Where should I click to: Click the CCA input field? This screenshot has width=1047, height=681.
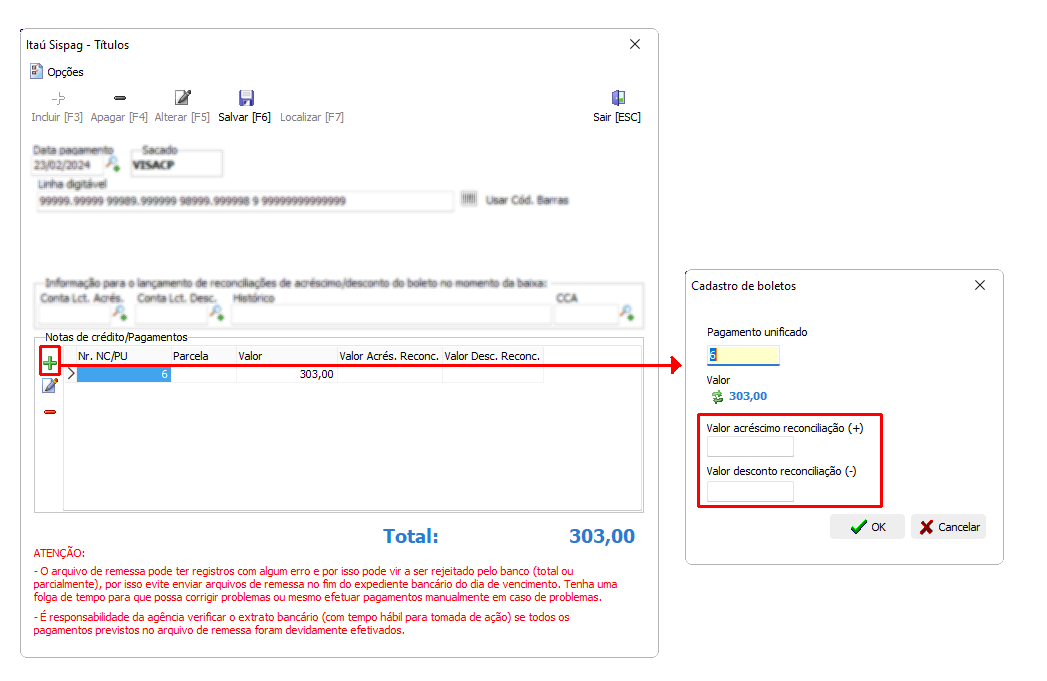[586, 314]
